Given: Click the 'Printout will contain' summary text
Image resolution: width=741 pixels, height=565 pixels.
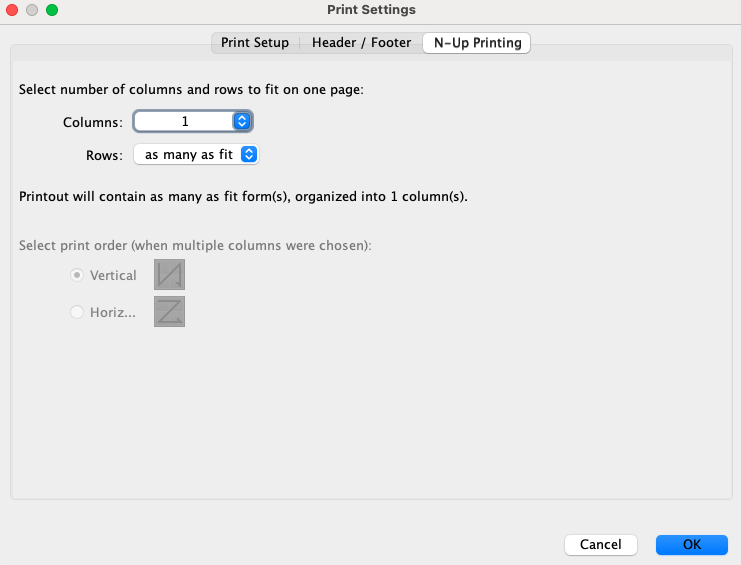Looking at the screenshot, I should 244,196.
